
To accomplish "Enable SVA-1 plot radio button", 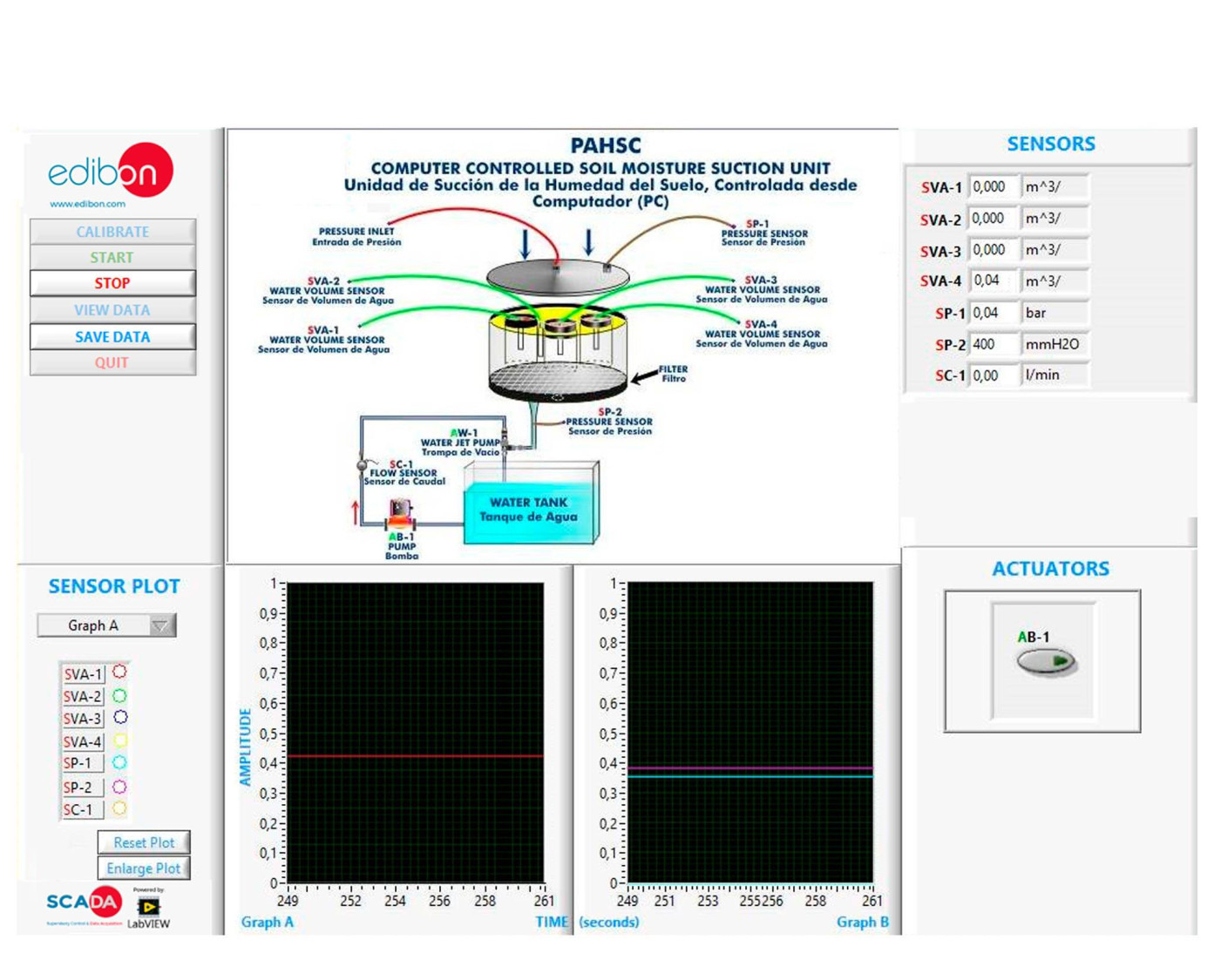I will coord(119,672).
